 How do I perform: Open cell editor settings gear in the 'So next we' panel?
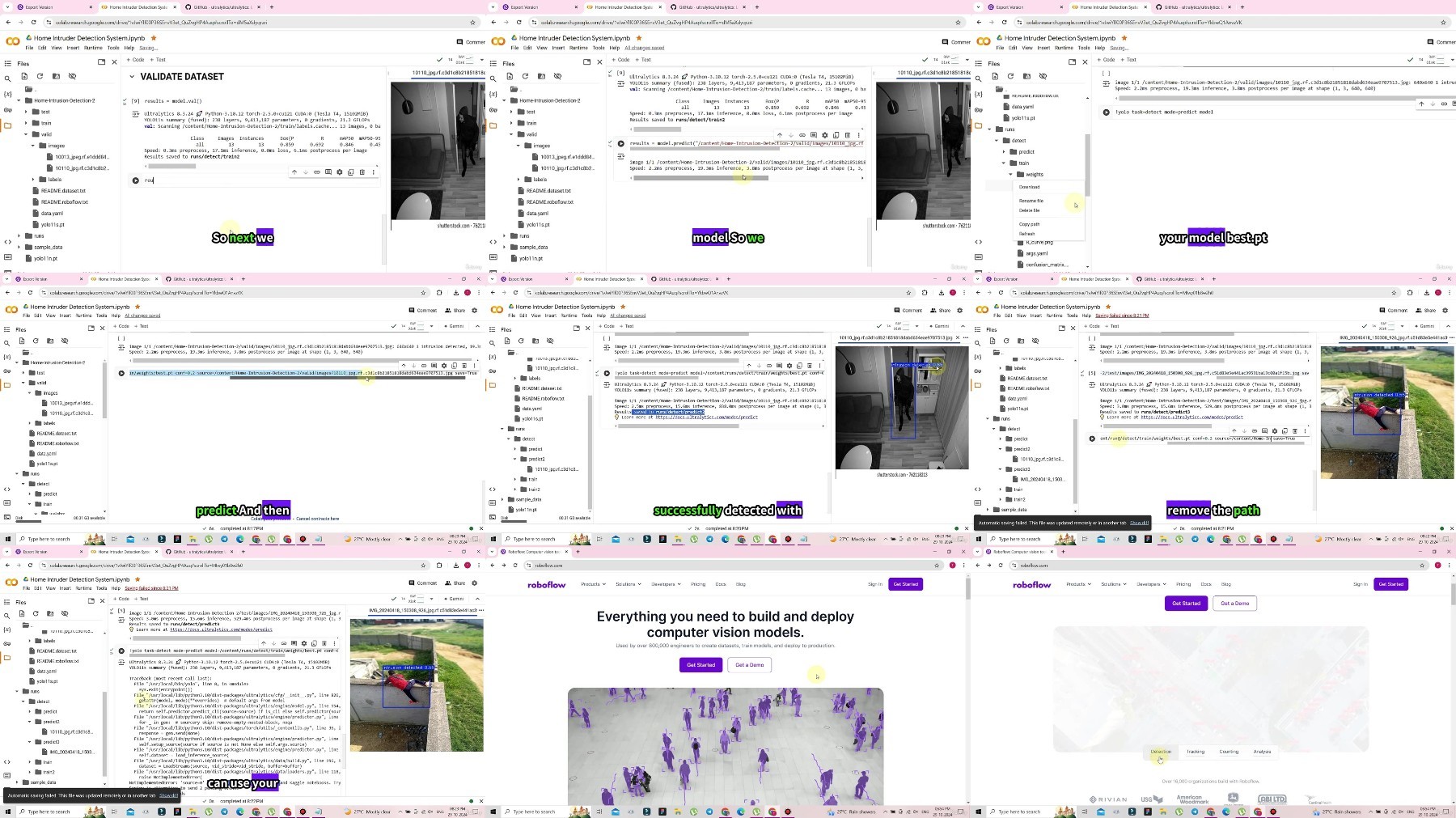pos(340,172)
